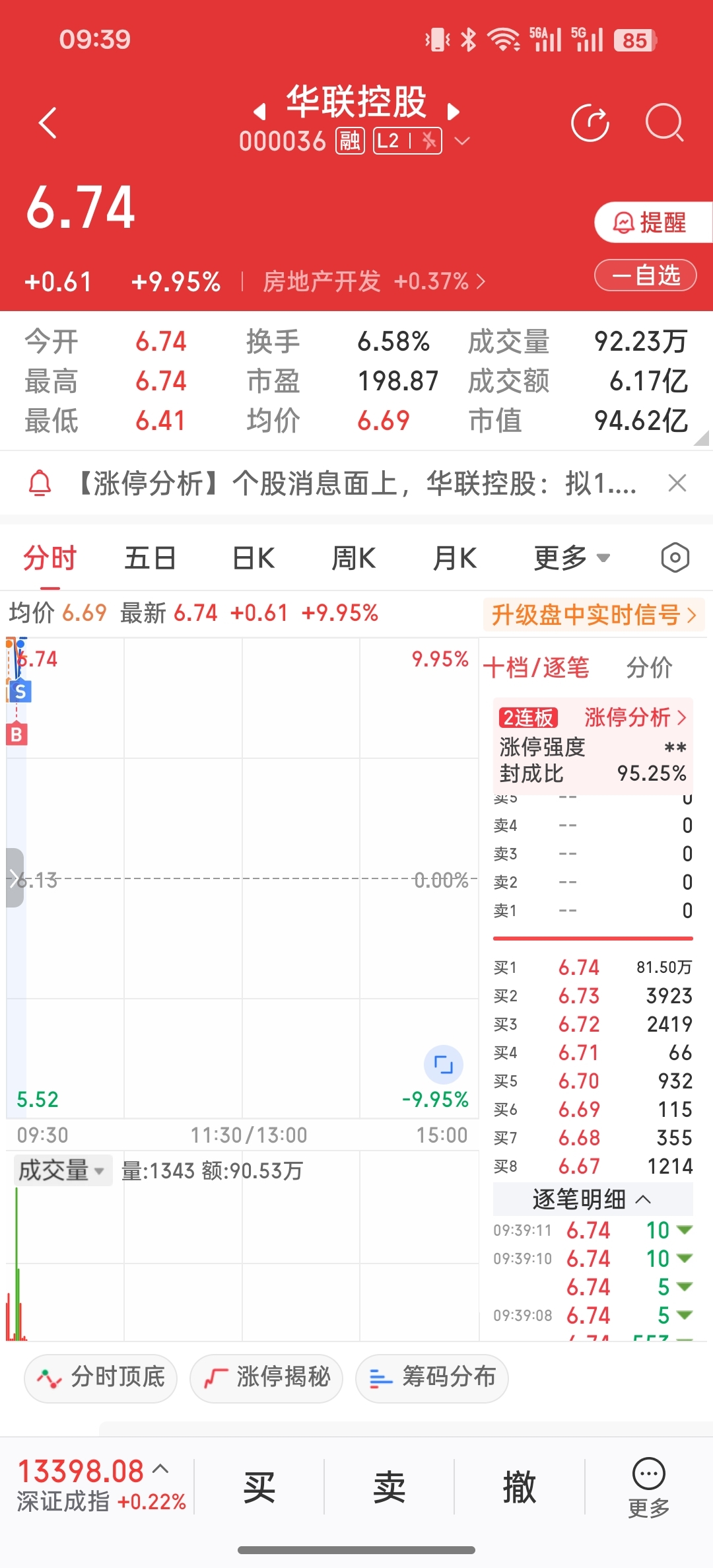Tap the 撤 cancel order button

[x=520, y=1488]
